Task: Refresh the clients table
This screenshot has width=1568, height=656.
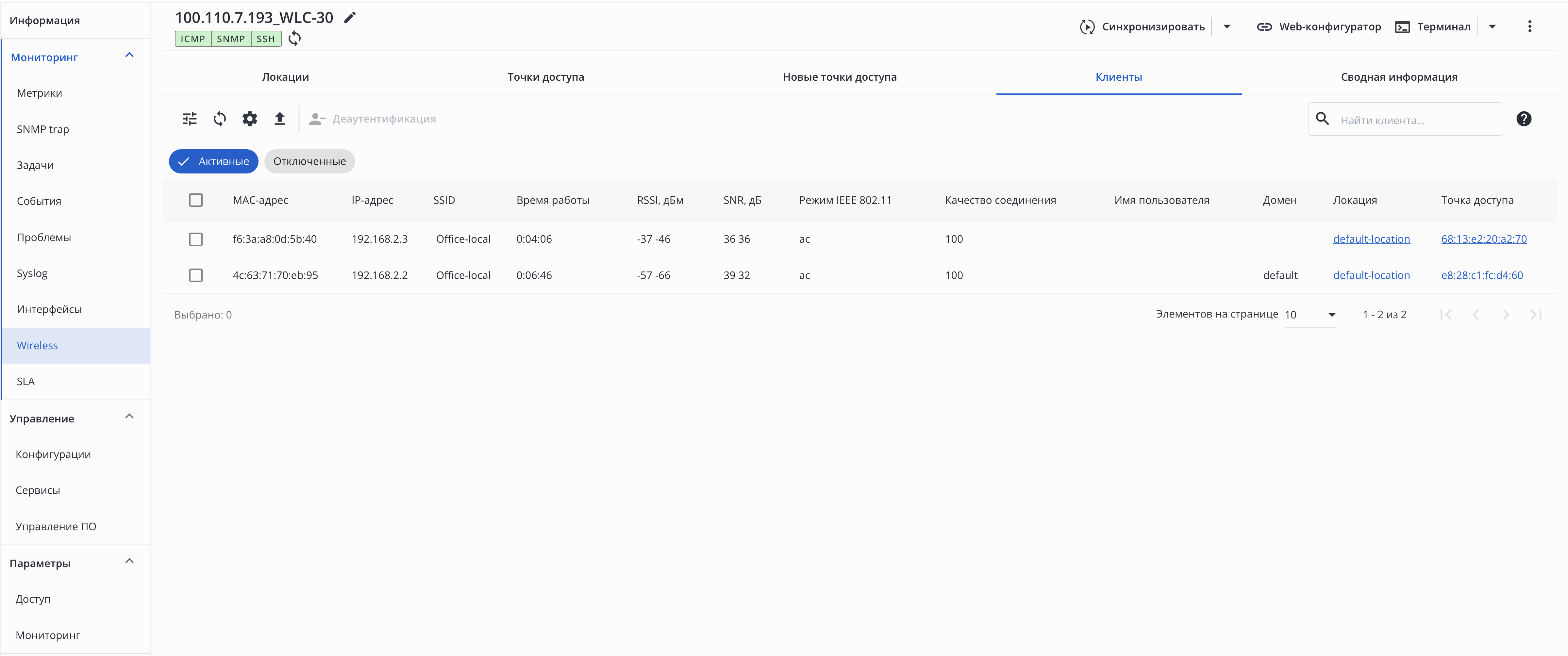Action: [x=220, y=119]
